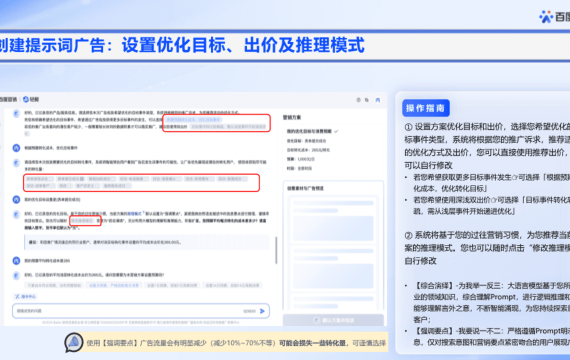Image resolution: width=570 pixels, height=360 pixels.
Task: Tick the 表单按钮点击 checkbox chip
Action: 40,179
